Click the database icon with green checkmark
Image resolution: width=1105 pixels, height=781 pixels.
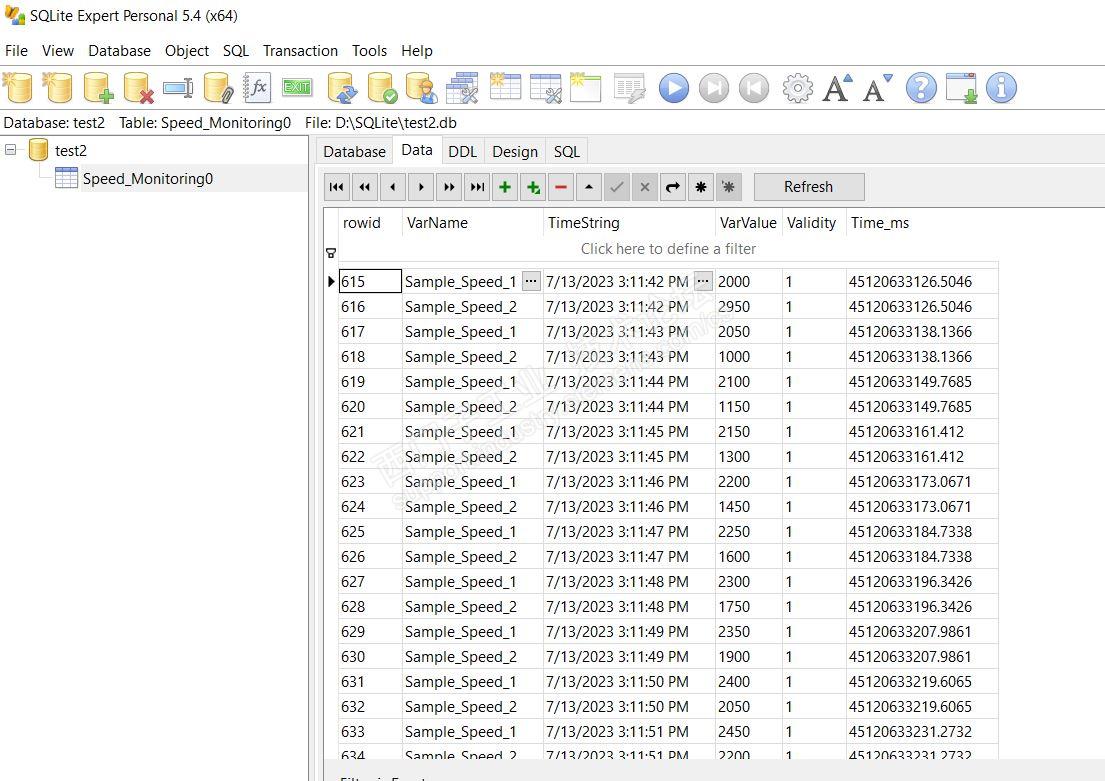(383, 88)
